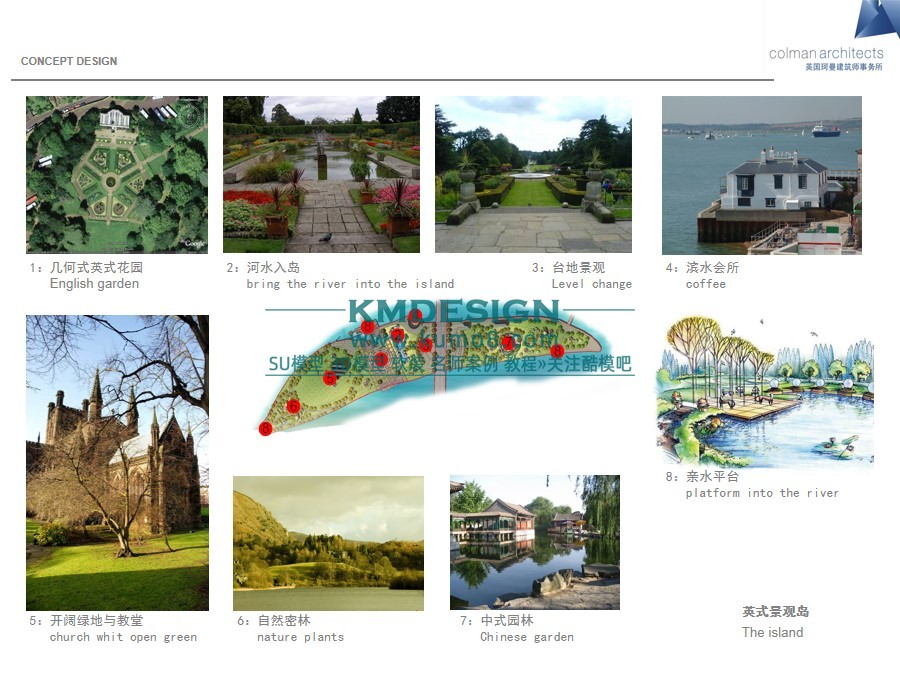Click the SU模型 watermark text line

click(450, 365)
